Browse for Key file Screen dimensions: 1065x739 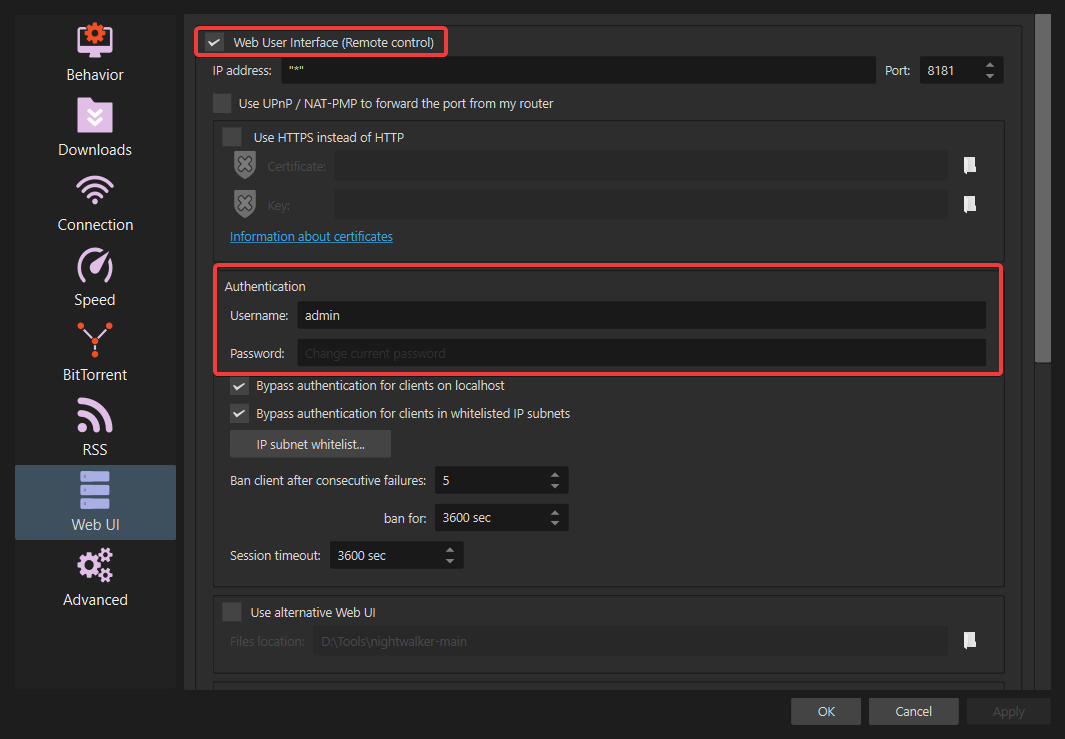[x=970, y=204]
